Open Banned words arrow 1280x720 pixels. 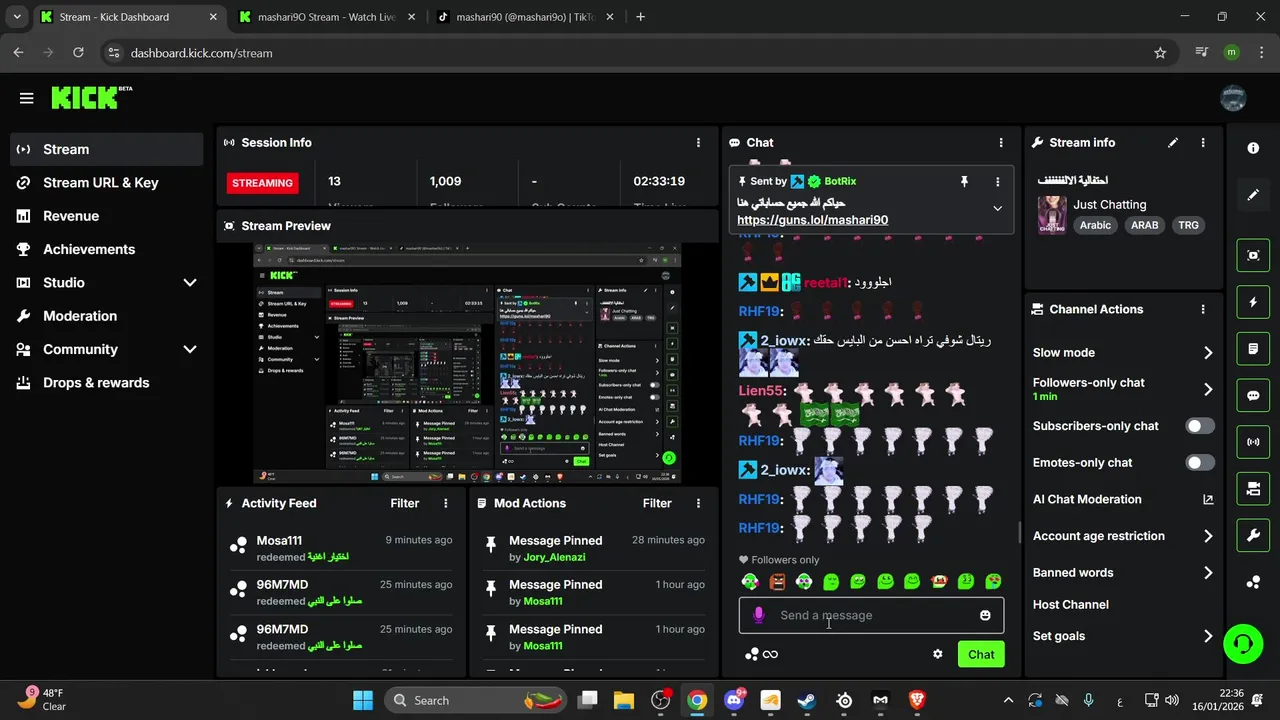pos(1208,573)
